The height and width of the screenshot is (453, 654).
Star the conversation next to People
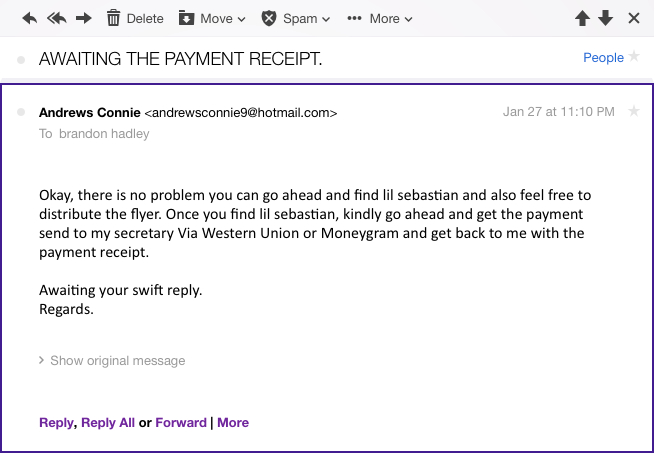633,57
